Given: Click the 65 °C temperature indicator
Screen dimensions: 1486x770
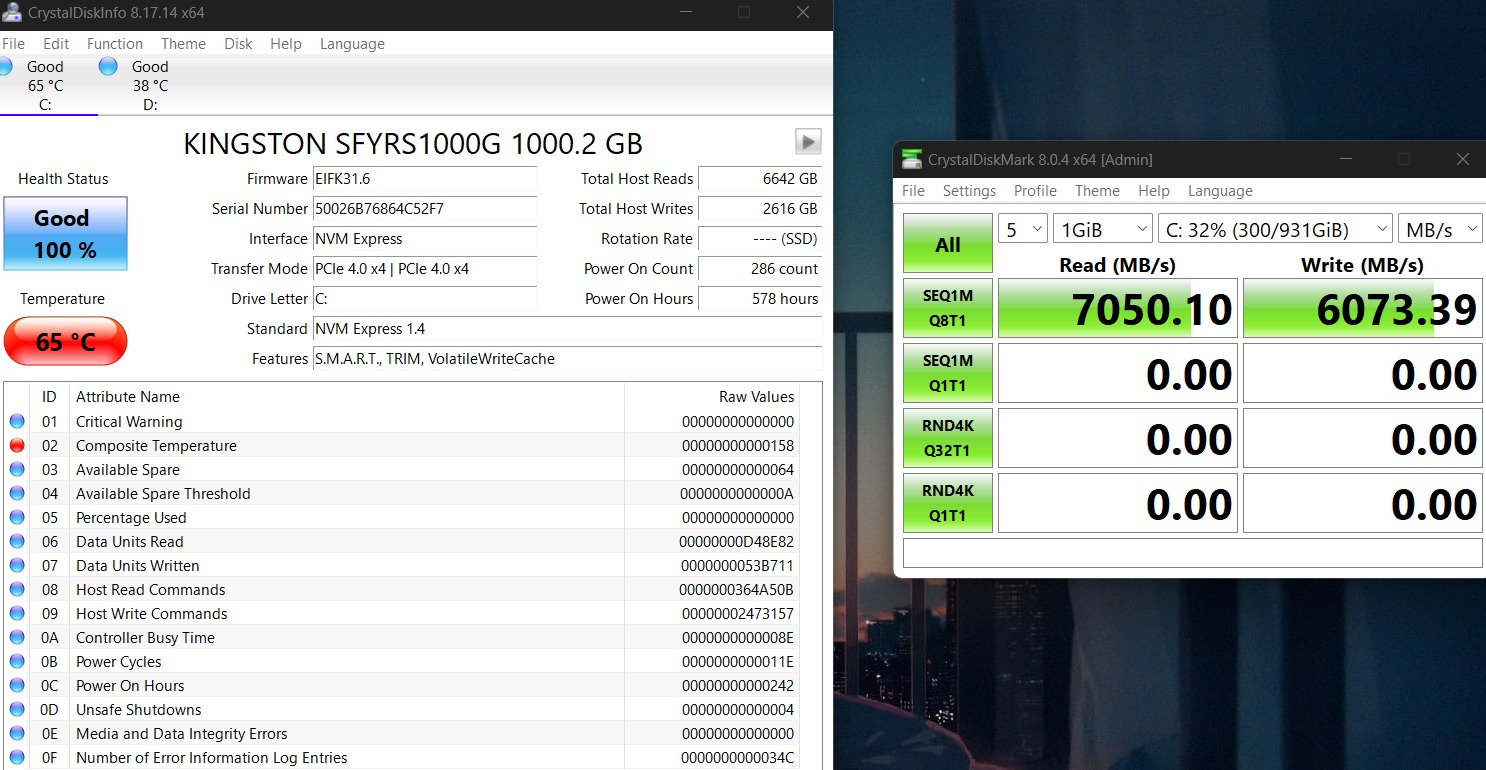Looking at the screenshot, I should pyautogui.click(x=65, y=342).
